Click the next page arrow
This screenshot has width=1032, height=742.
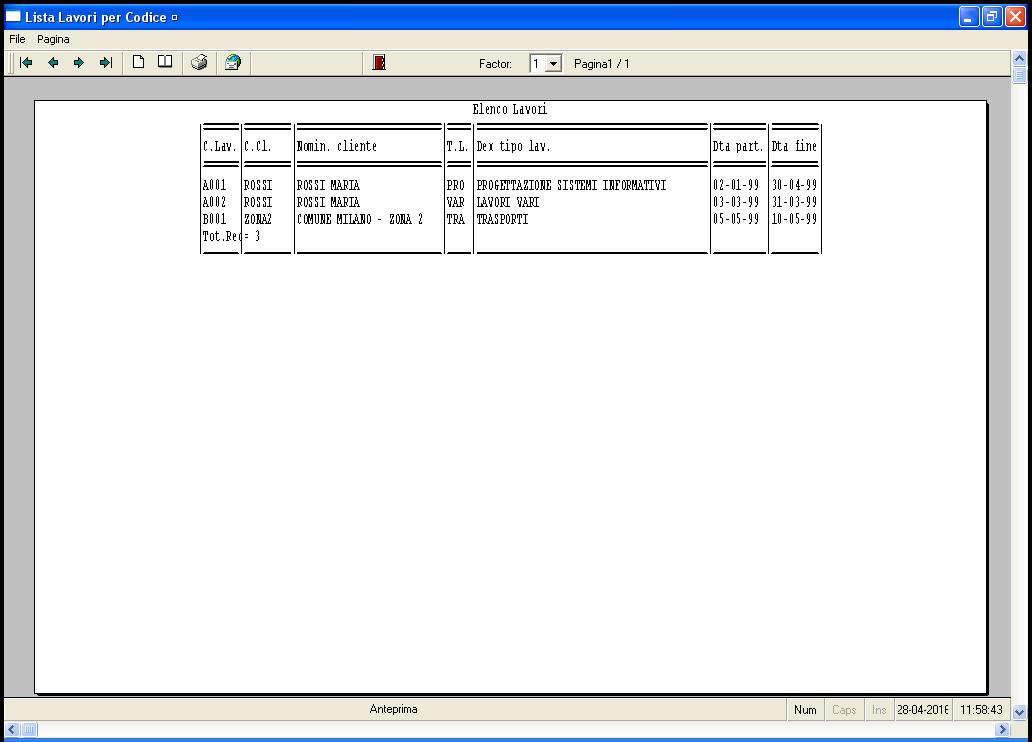point(79,63)
